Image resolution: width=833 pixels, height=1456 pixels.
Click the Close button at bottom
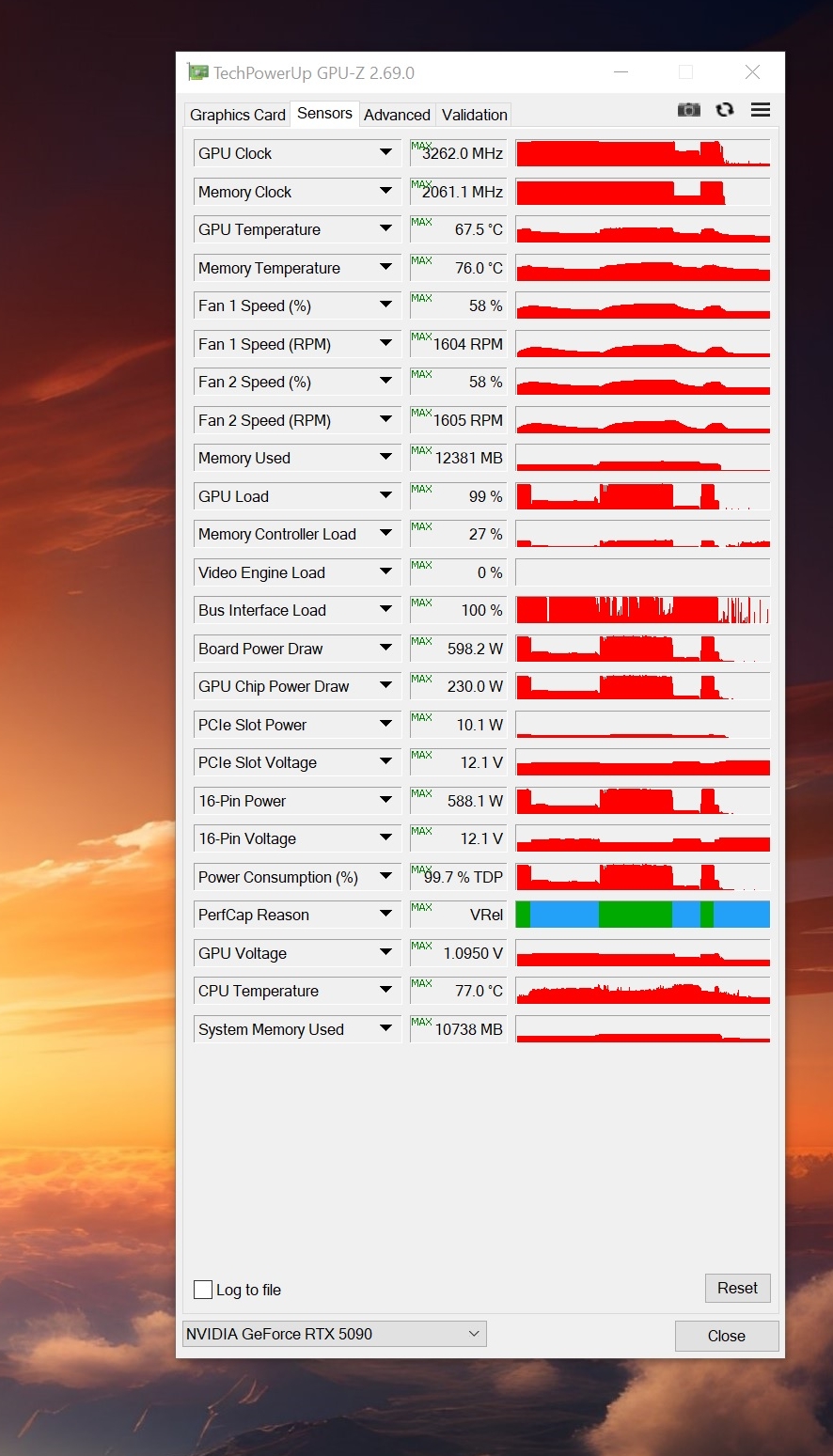pos(727,1336)
